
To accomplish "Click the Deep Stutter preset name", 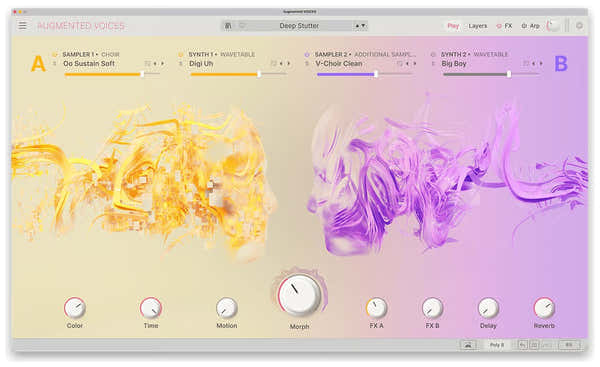I will [x=299, y=26].
